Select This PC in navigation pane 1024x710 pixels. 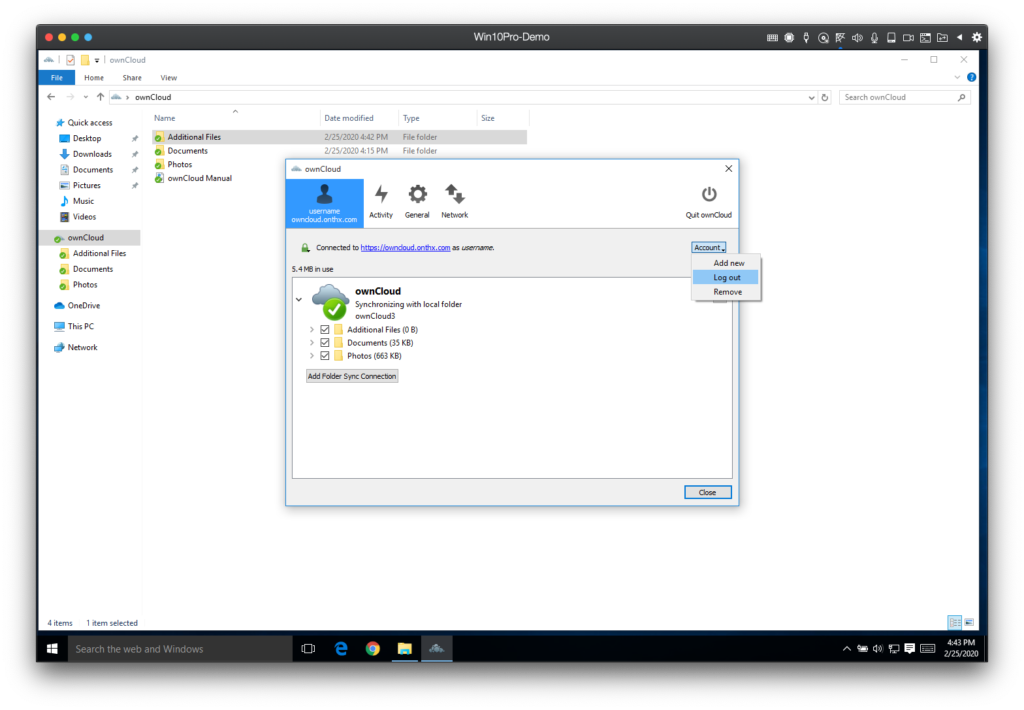[80, 326]
